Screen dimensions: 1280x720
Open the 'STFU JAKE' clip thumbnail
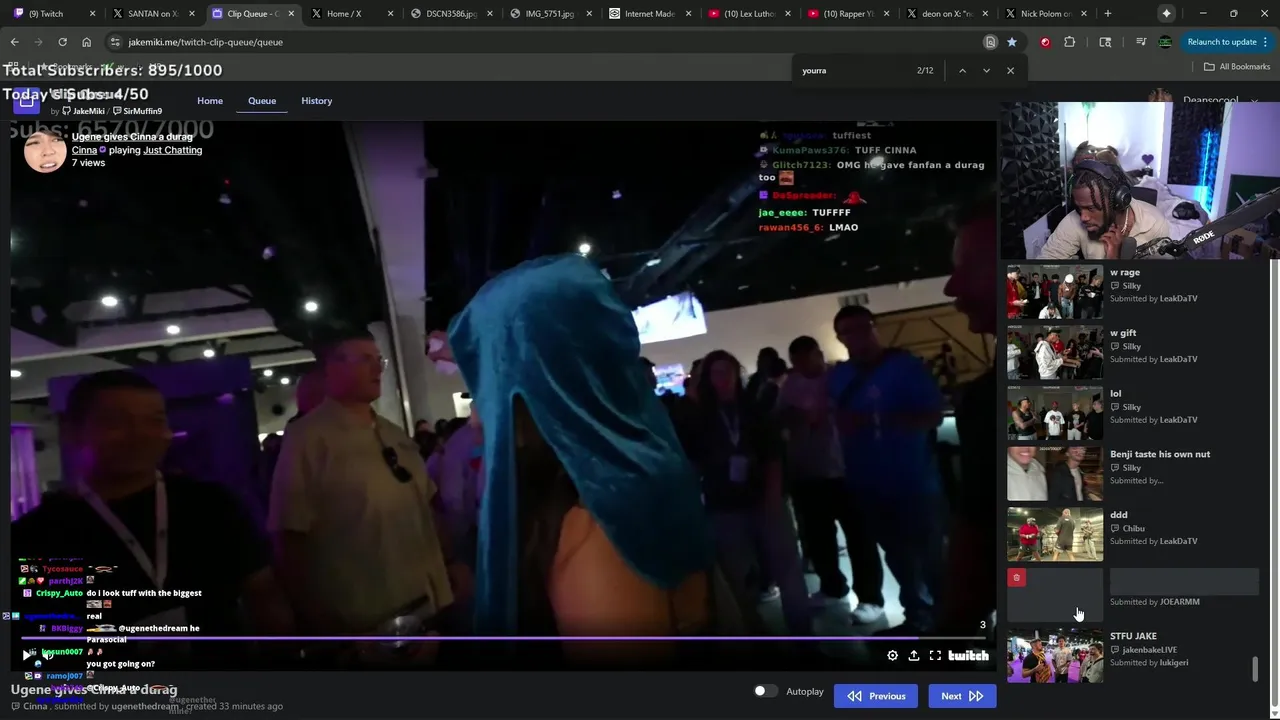[x=1055, y=655]
